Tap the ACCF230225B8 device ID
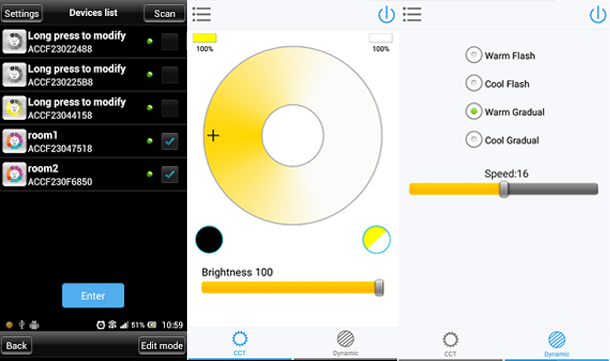610x361 pixels. click(x=60, y=82)
